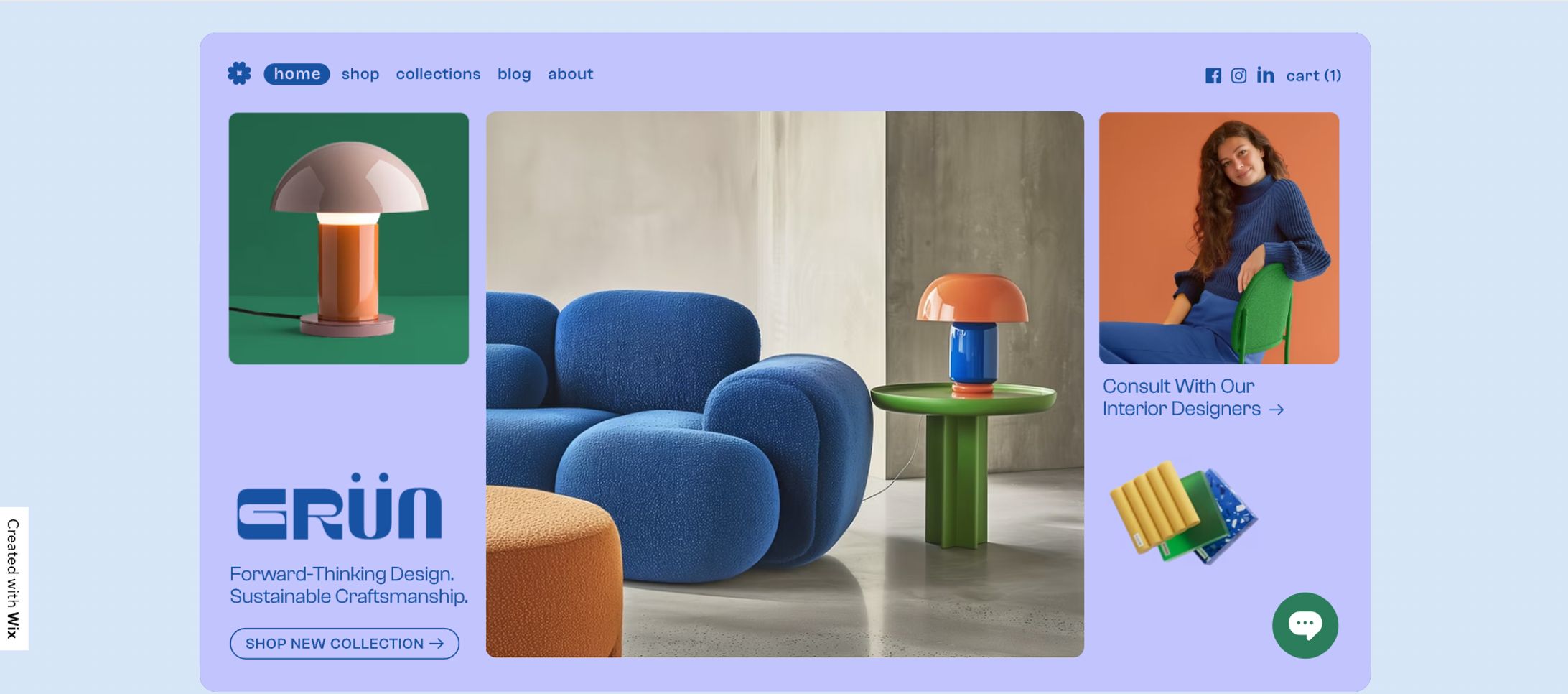Open the green chat bubble
This screenshot has width=1568, height=694.
(1305, 625)
